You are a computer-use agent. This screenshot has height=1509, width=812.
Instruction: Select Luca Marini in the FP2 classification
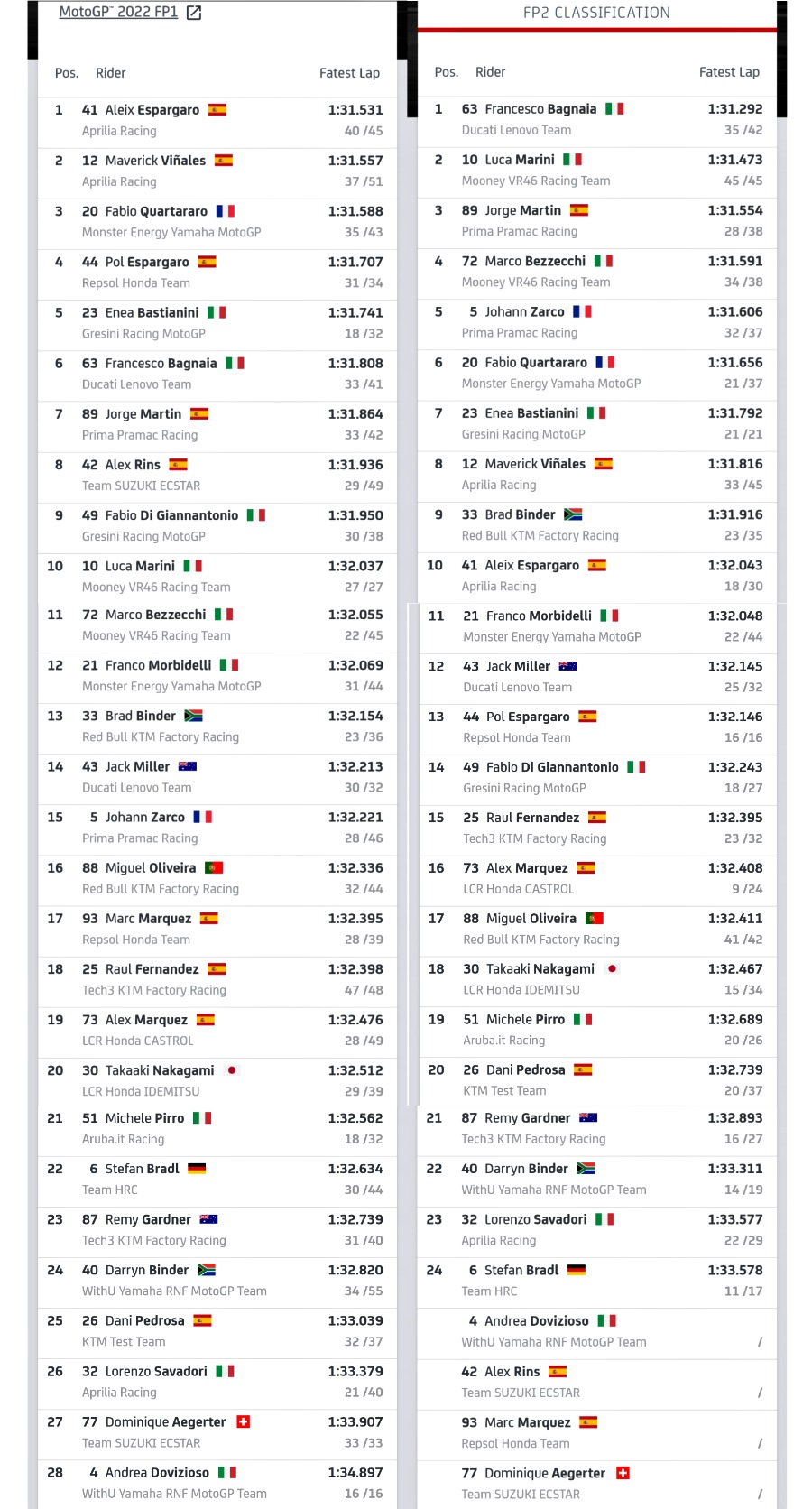(x=520, y=160)
